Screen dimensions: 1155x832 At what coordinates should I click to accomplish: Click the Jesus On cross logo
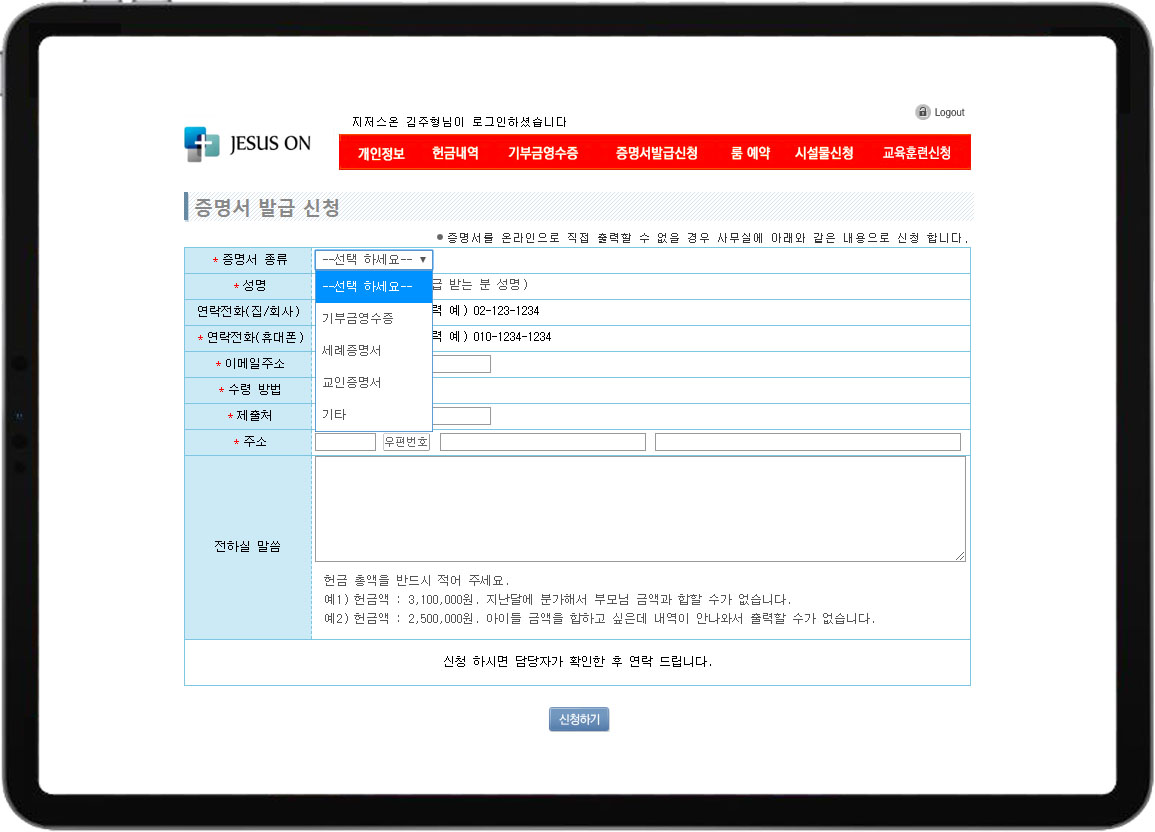[x=201, y=144]
